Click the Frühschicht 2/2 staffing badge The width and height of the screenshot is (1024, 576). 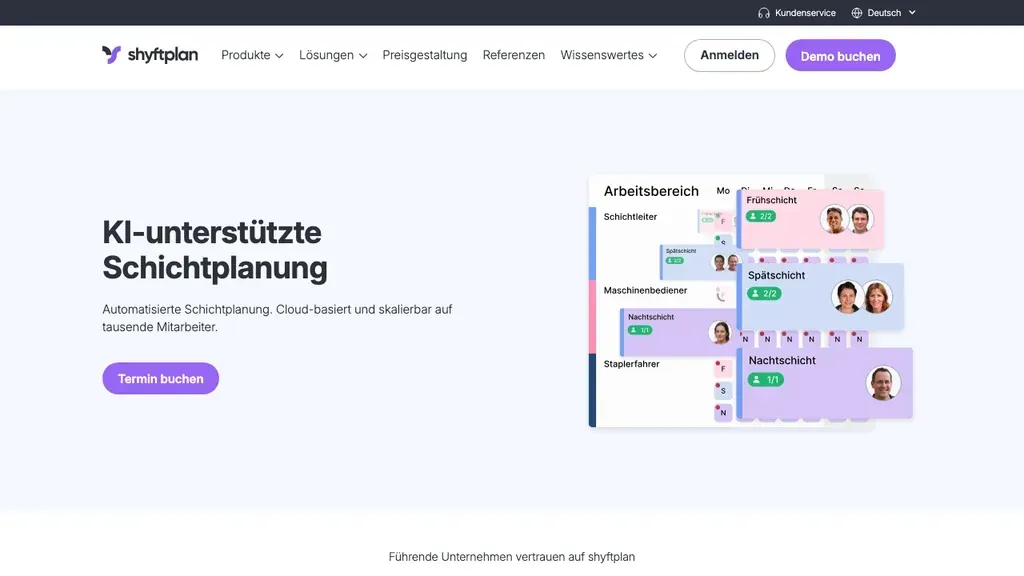tap(761, 216)
